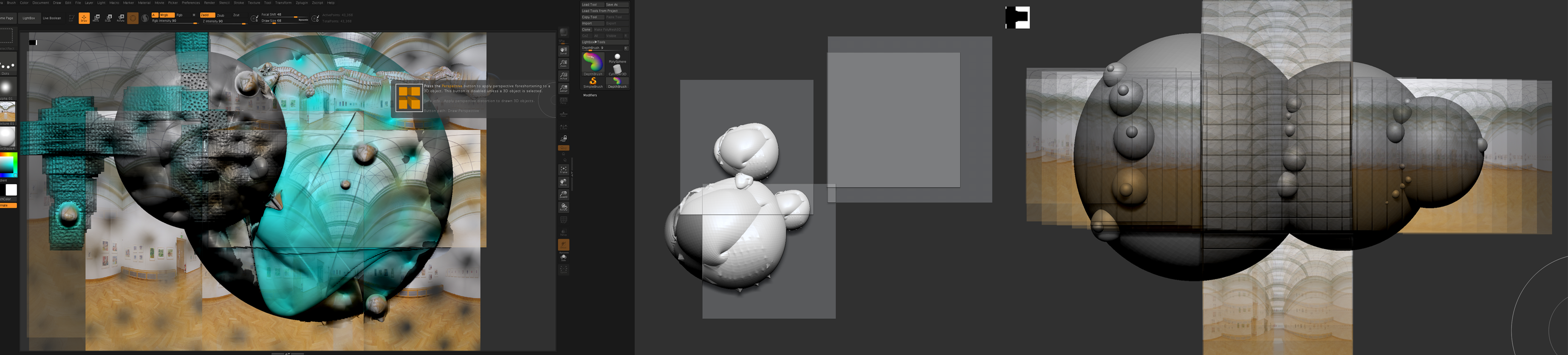
Task: Open the Help menu
Action: coord(331,3)
